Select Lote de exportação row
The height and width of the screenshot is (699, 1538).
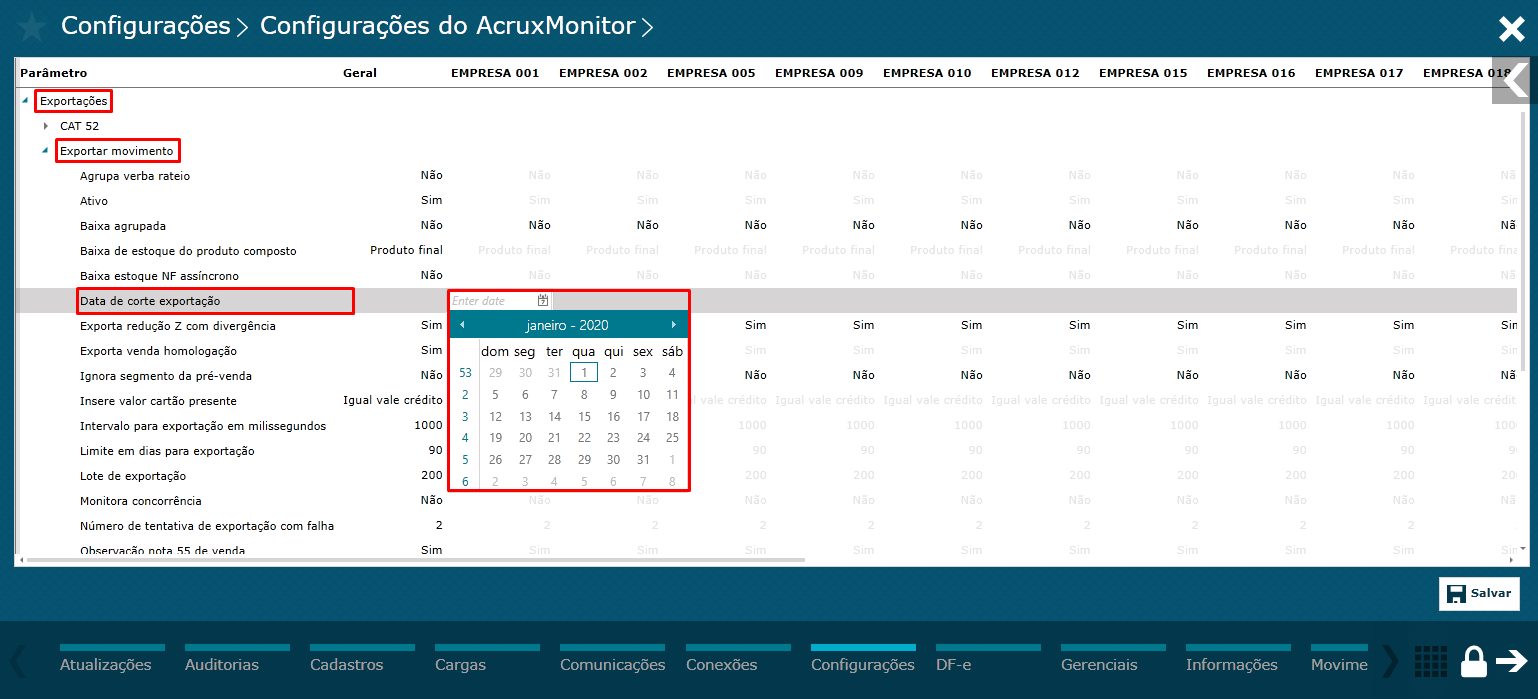pos(133,476)
